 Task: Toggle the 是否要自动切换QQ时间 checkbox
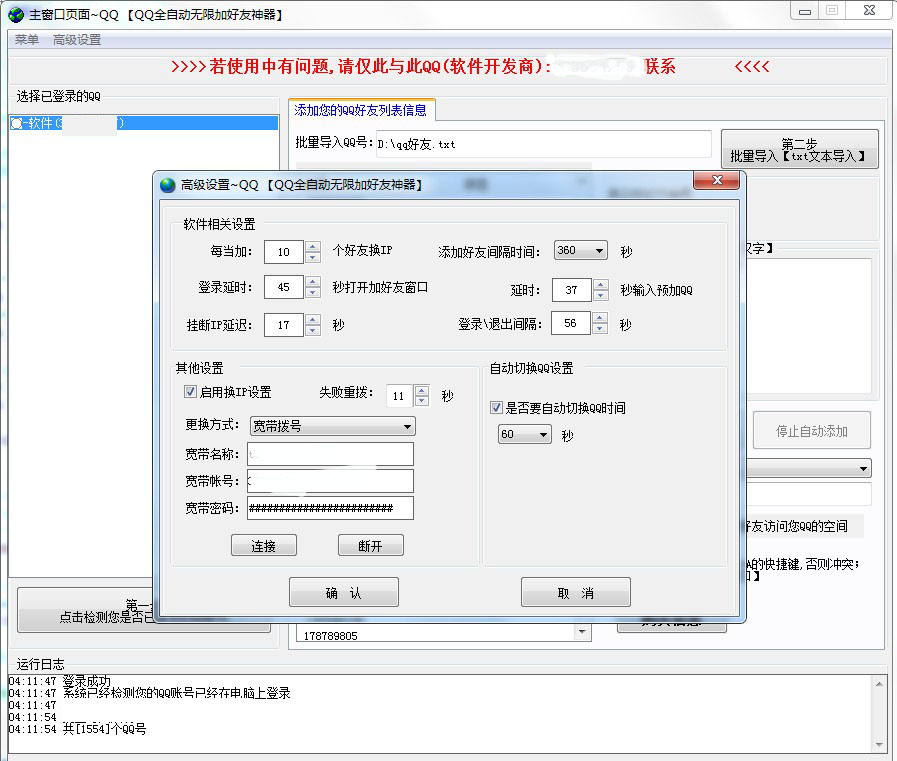pos(496,407)
